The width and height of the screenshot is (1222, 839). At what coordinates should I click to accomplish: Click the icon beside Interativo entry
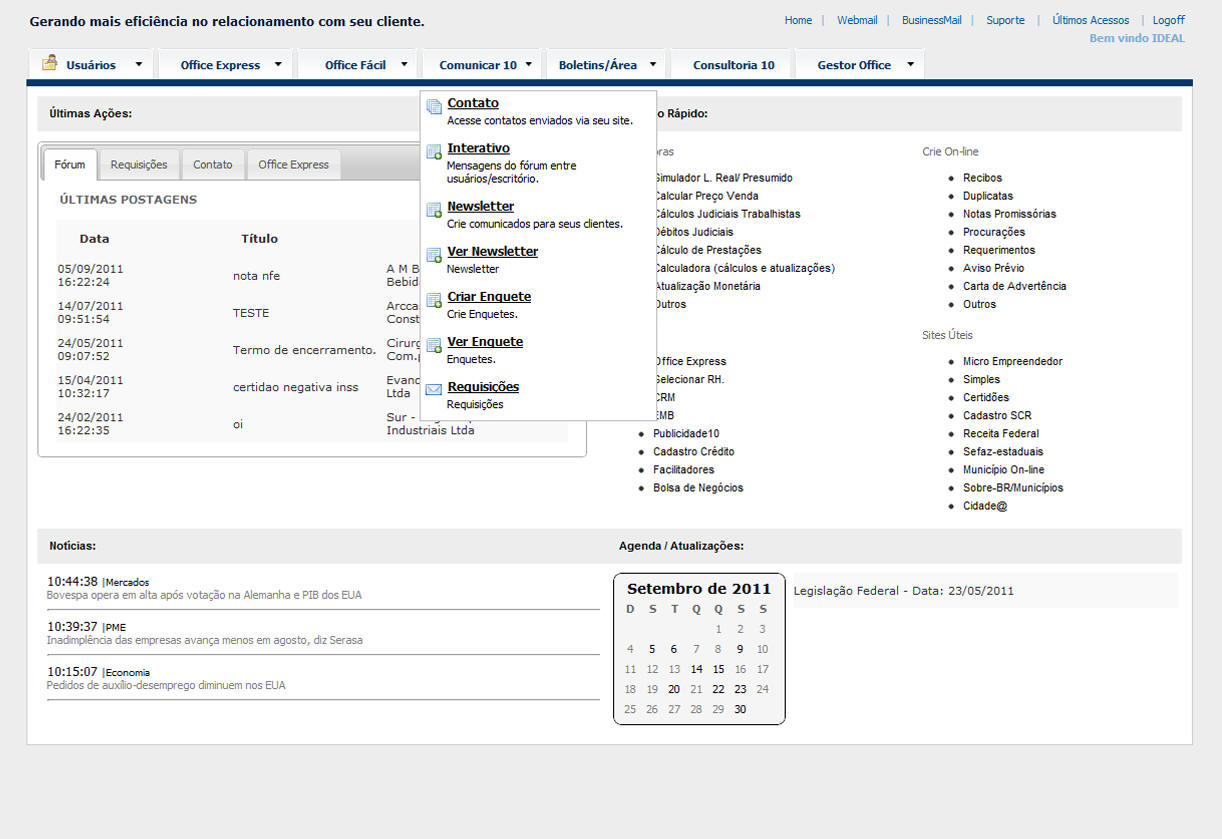tap(434, 152)
